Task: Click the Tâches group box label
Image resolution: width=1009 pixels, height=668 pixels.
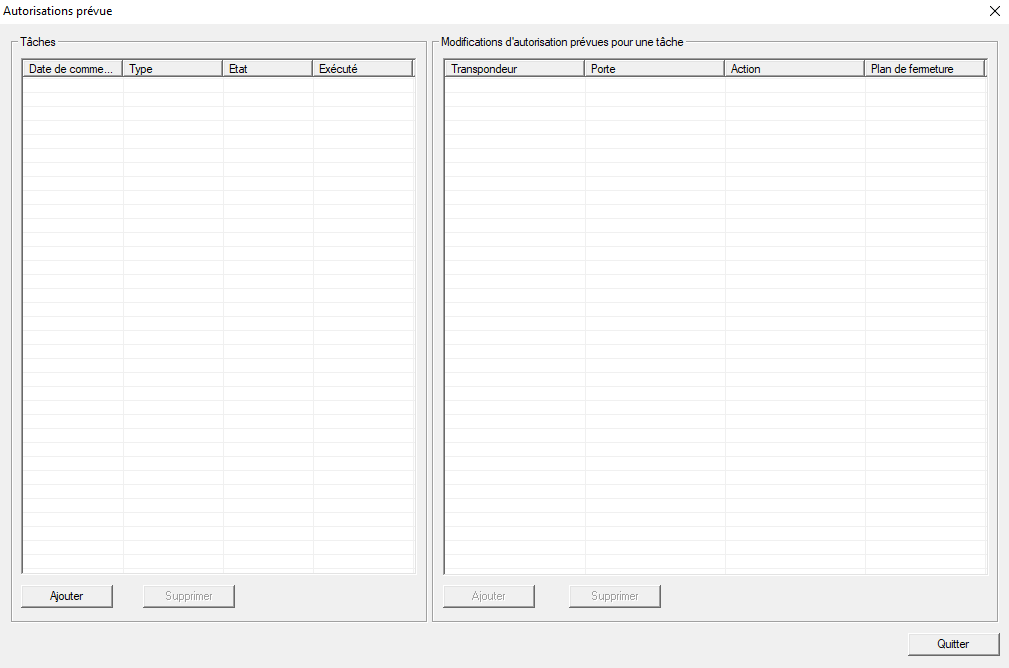Action: click(x=38, y=42)
